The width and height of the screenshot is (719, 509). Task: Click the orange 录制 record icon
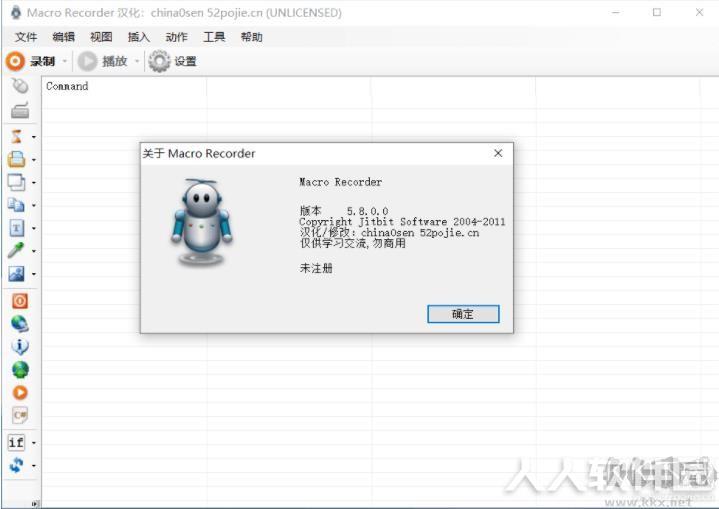[x=15, y=61]
